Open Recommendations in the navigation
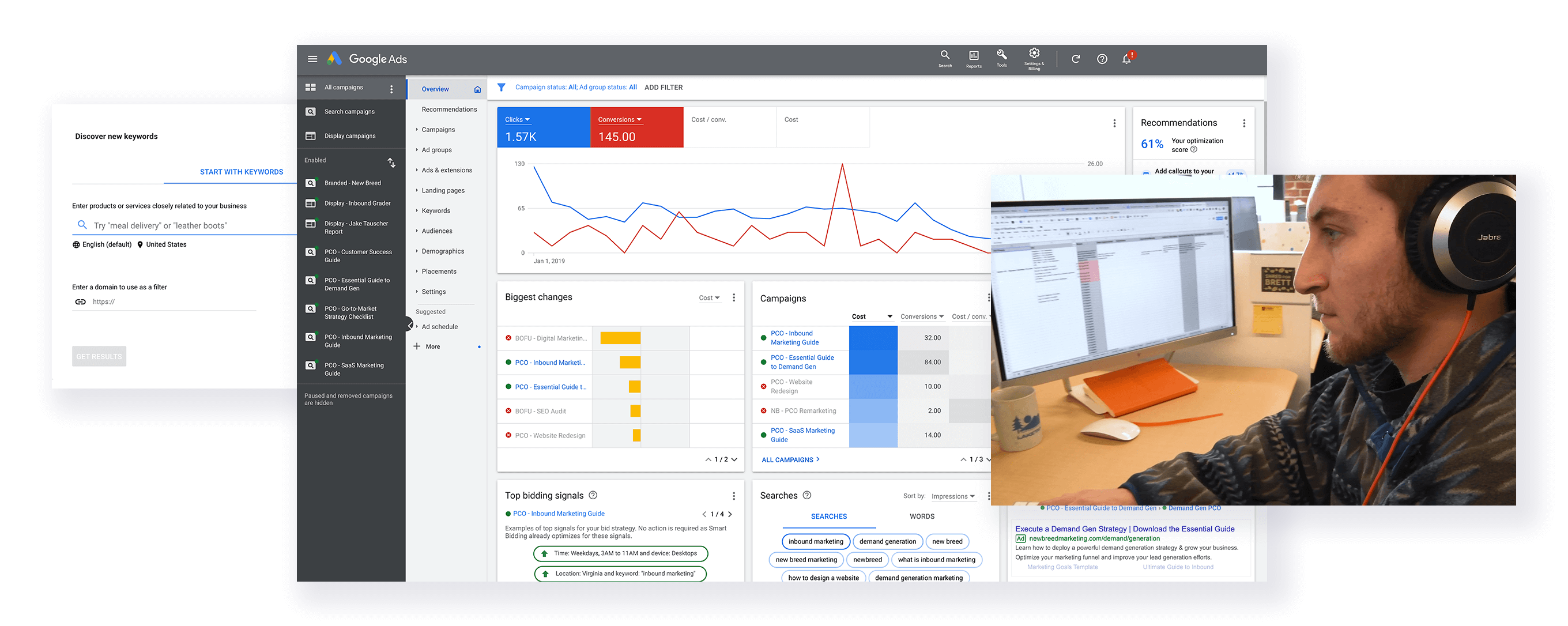 (449, 110)
